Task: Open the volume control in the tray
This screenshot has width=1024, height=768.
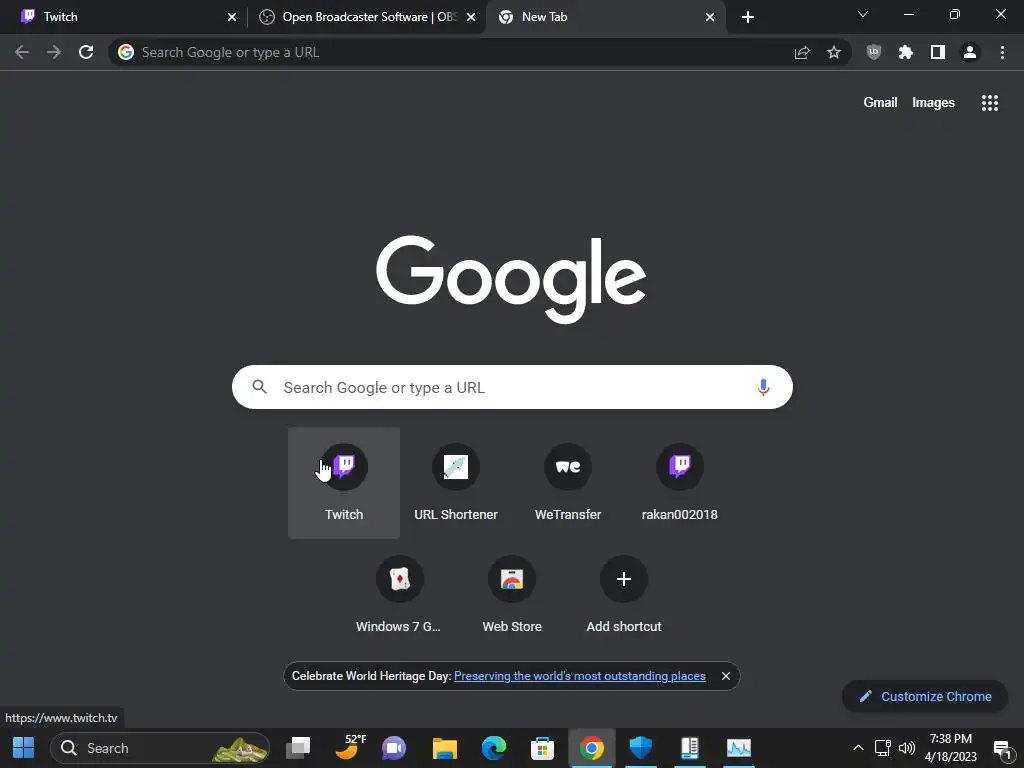Action: 906,748
